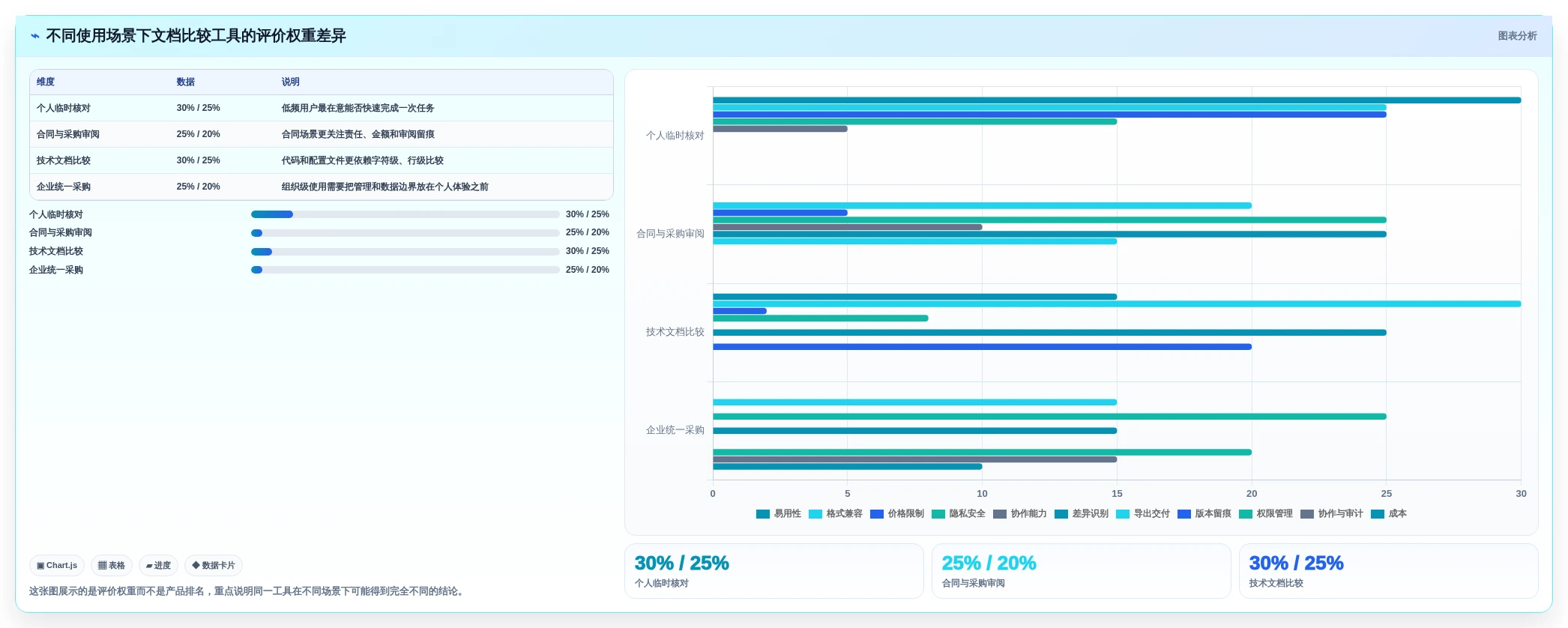Toggle 隐私安全 legend entry
This screenshot has width=1568, height=628.
pos(959,514)
